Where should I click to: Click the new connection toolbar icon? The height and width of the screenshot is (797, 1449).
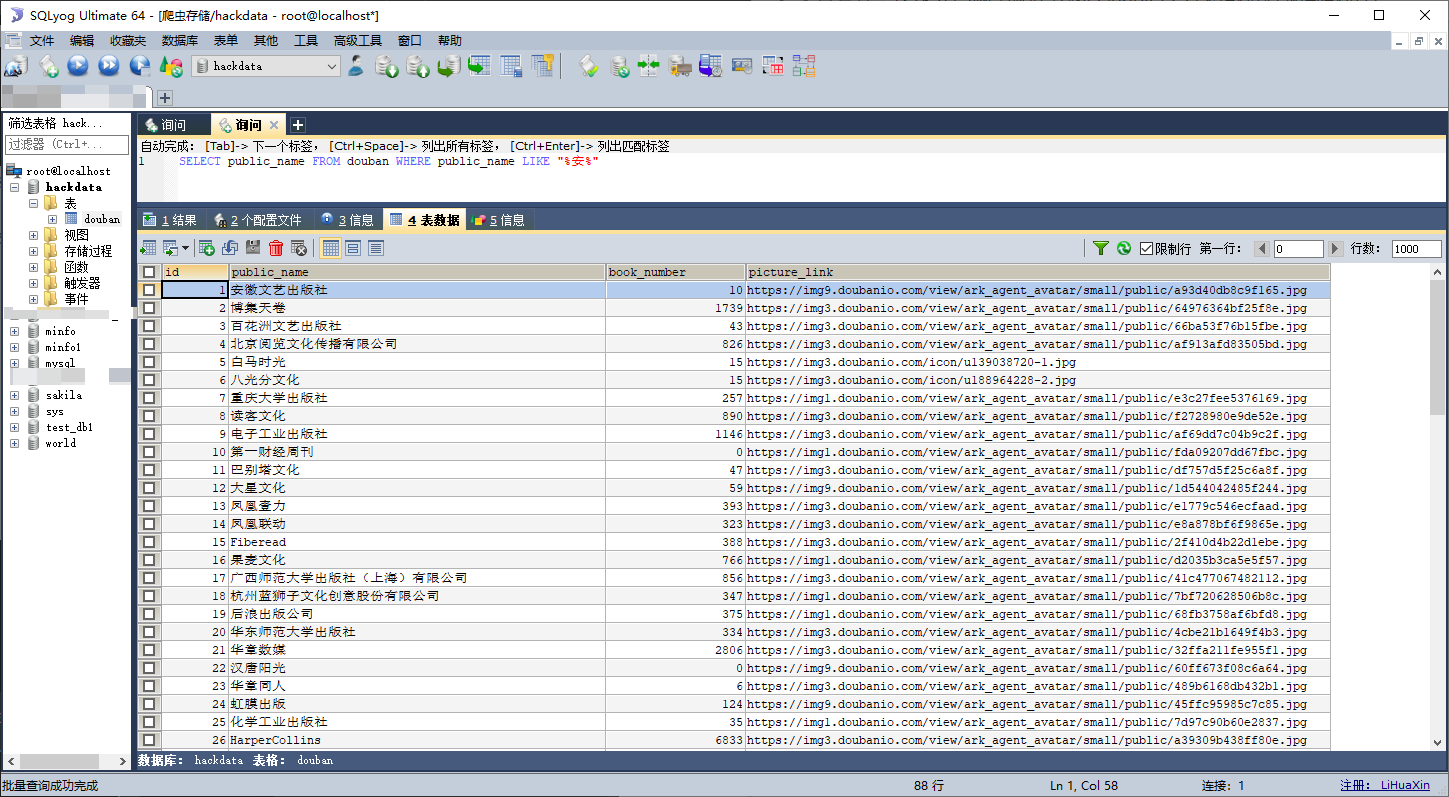click(15, 66)
